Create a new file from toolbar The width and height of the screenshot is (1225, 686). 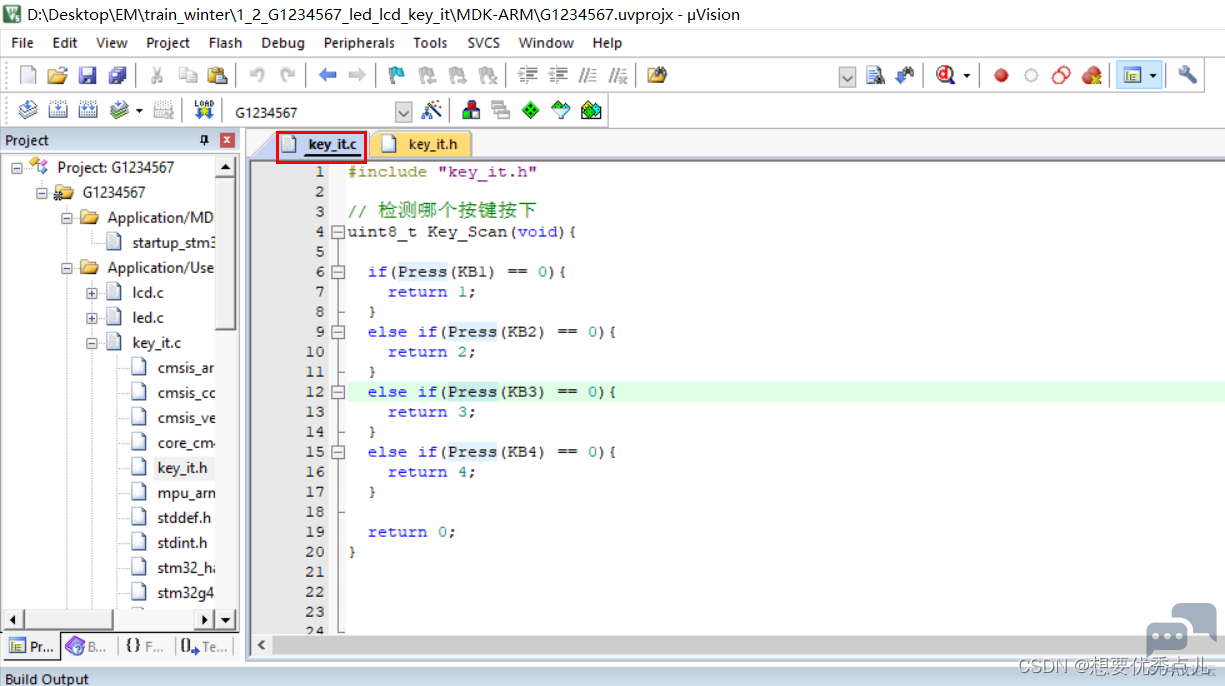tap(28, 75)
